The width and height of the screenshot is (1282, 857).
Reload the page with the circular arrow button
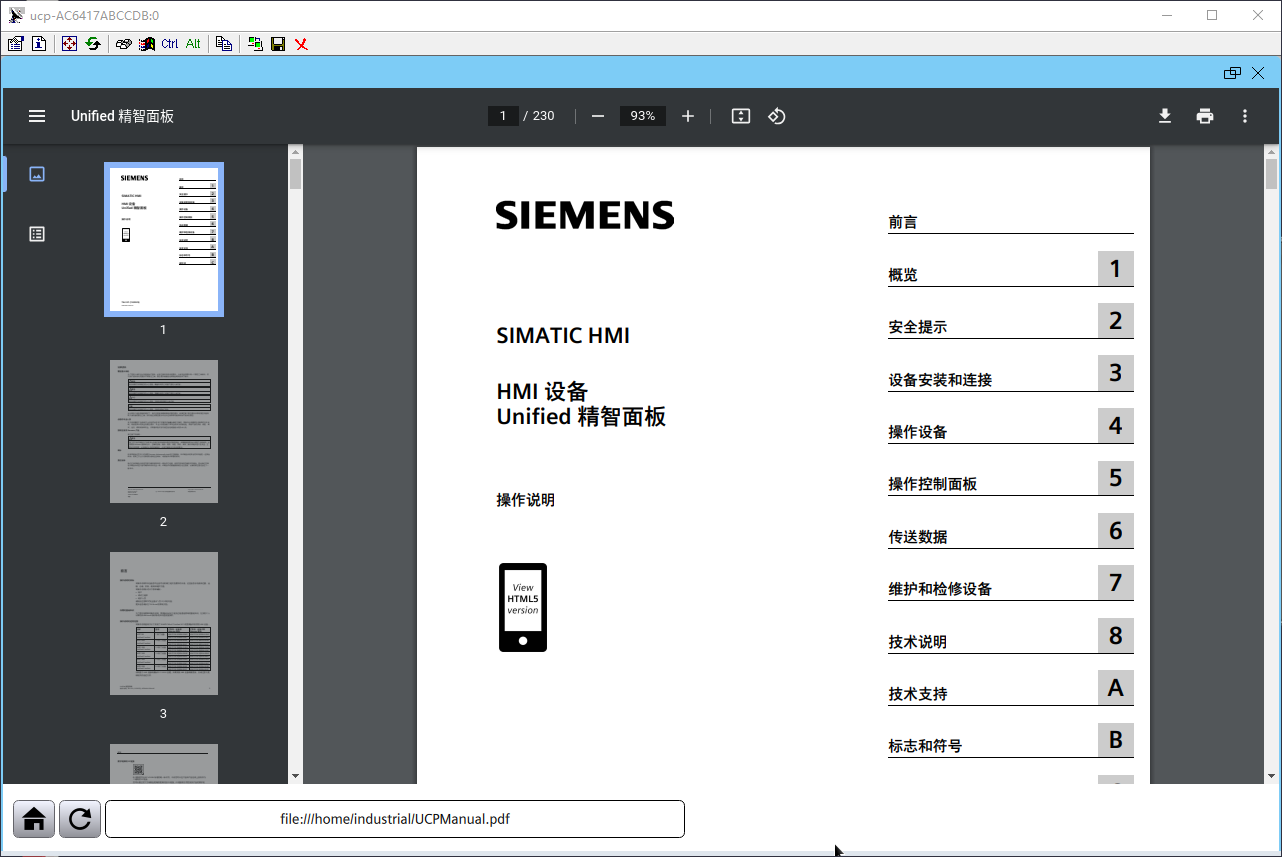tap(80, 819)
